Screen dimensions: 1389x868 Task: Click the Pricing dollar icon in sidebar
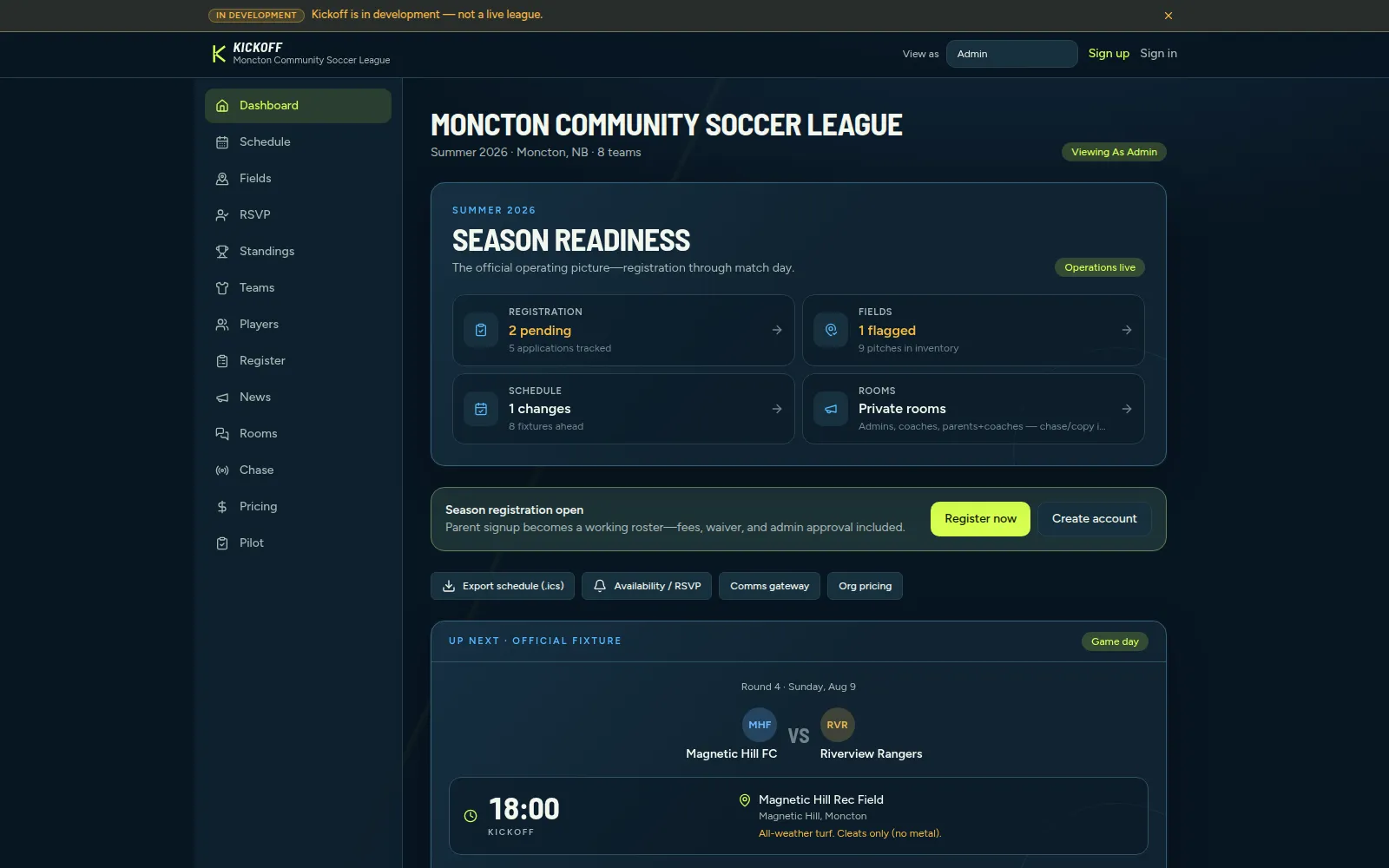coord(222,507)
